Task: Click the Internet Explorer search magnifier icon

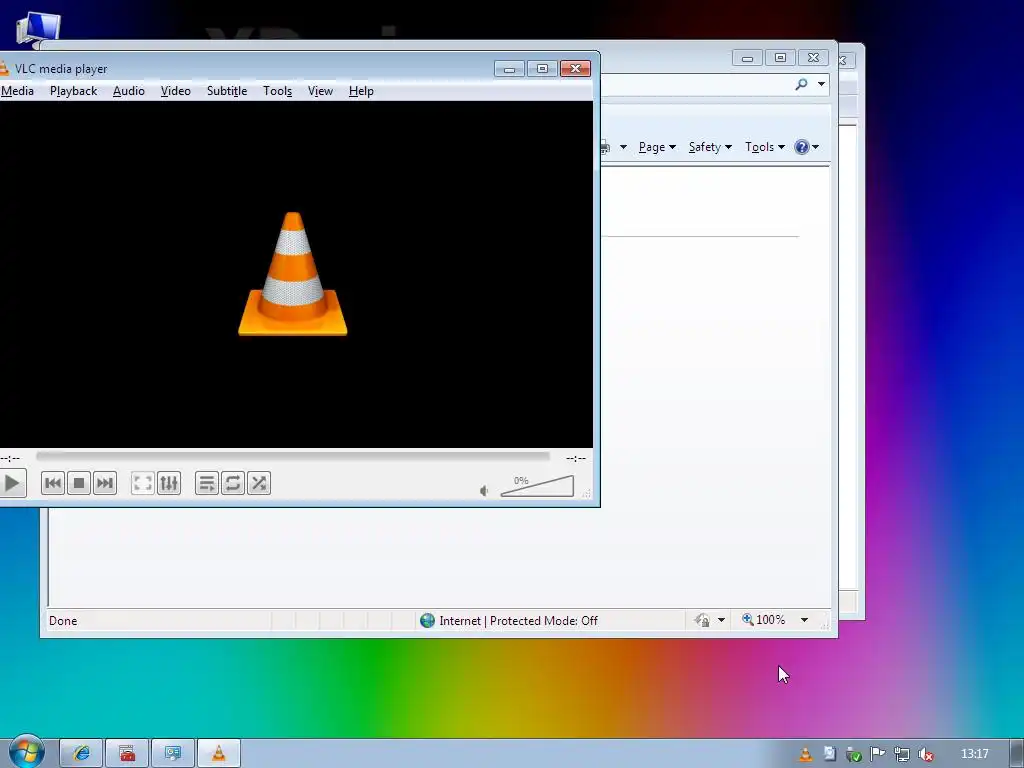Action: pyautogui.click(x=801, y=84)
